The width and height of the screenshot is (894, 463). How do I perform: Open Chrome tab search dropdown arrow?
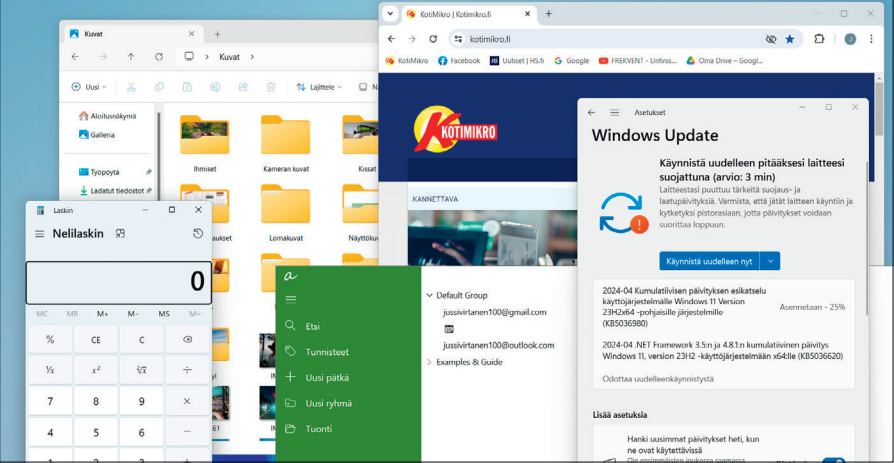point(389,14)
